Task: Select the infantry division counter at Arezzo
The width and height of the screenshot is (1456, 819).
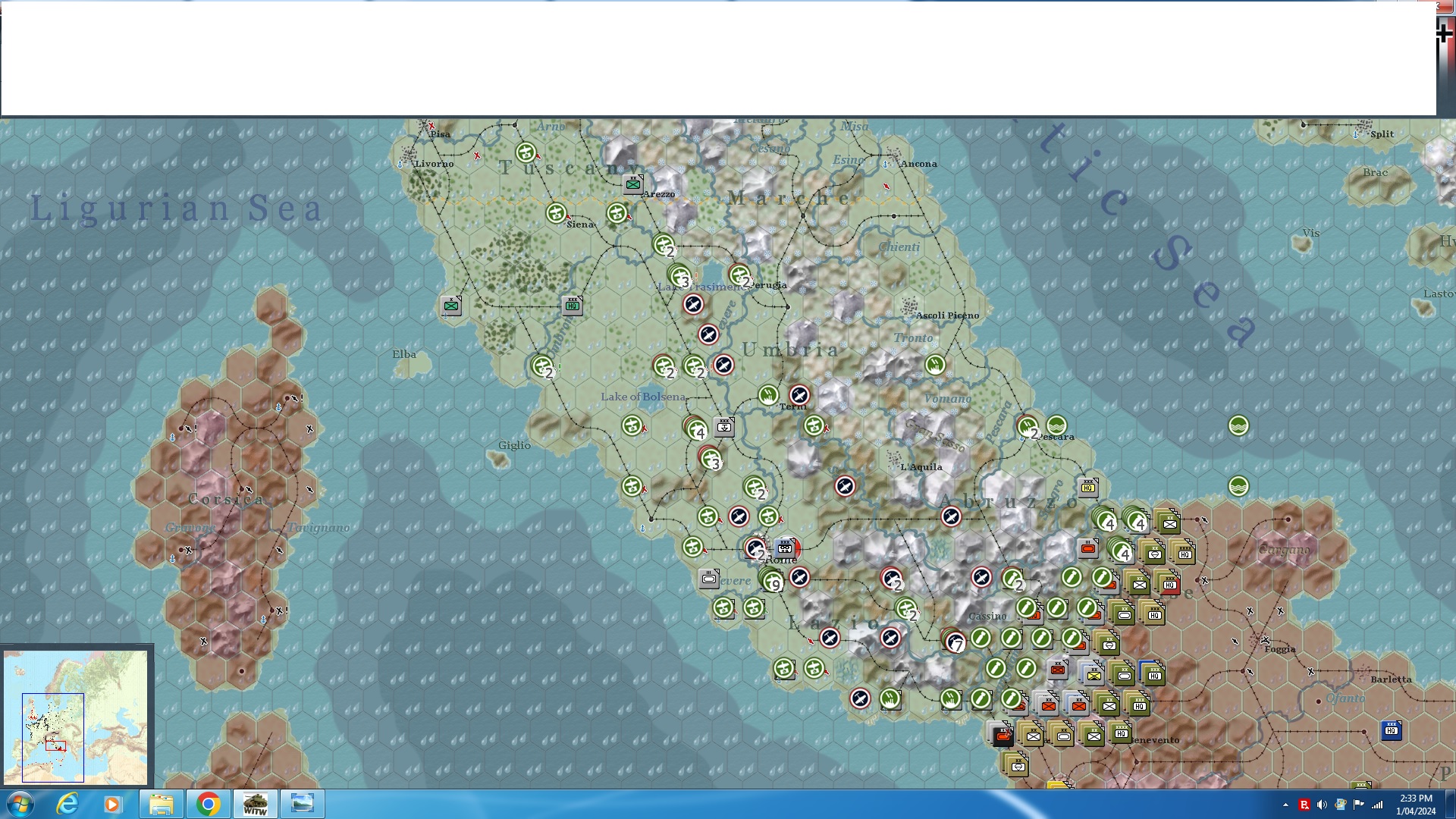Action: coord(633,184)
